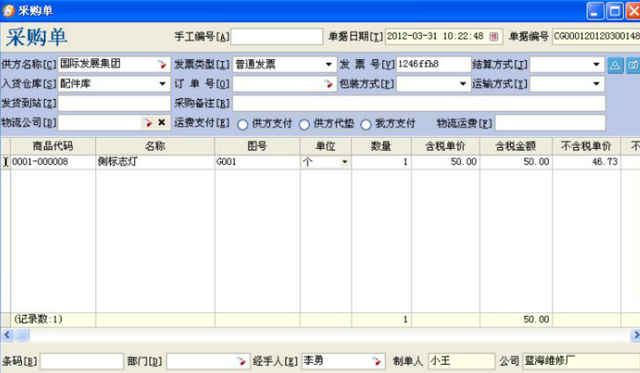The image size is (640, 373).
Task: Click the 条码 input field
Action: pyautogui.click(x=82, y=362)
